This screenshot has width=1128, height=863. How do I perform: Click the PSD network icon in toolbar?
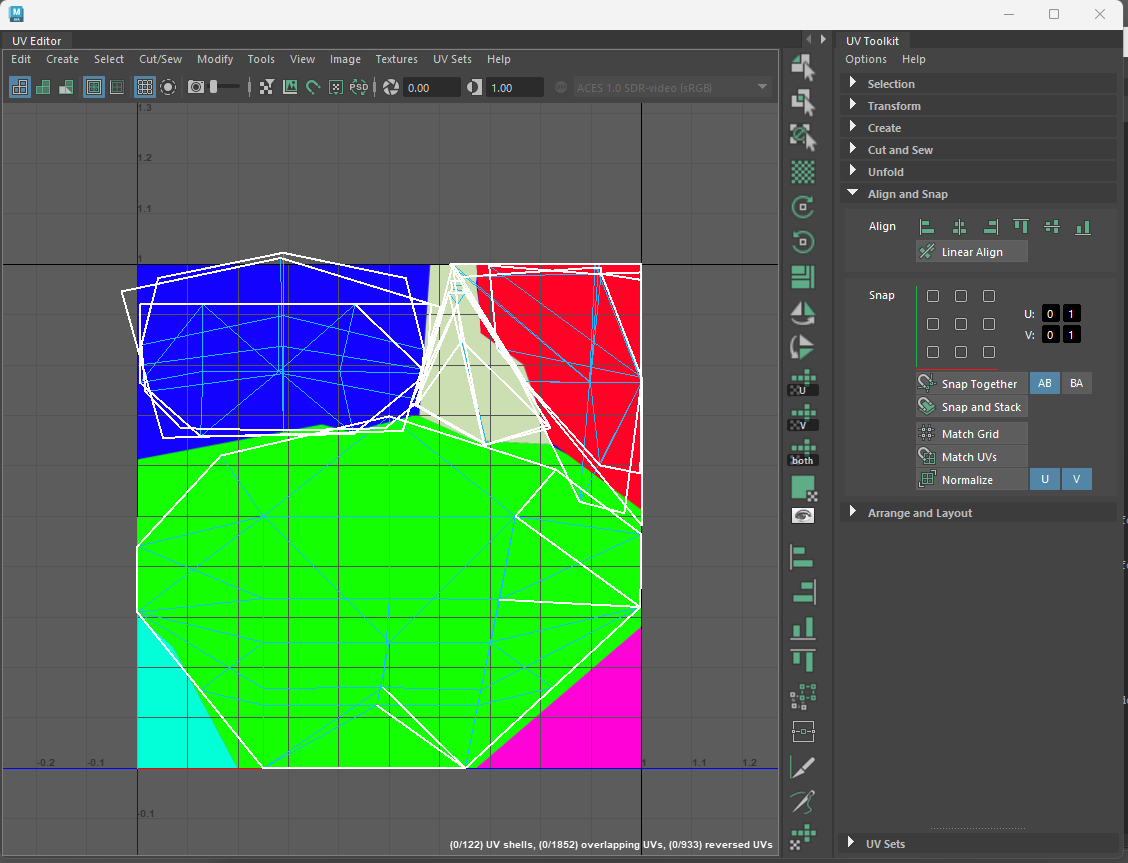(359, 88)
